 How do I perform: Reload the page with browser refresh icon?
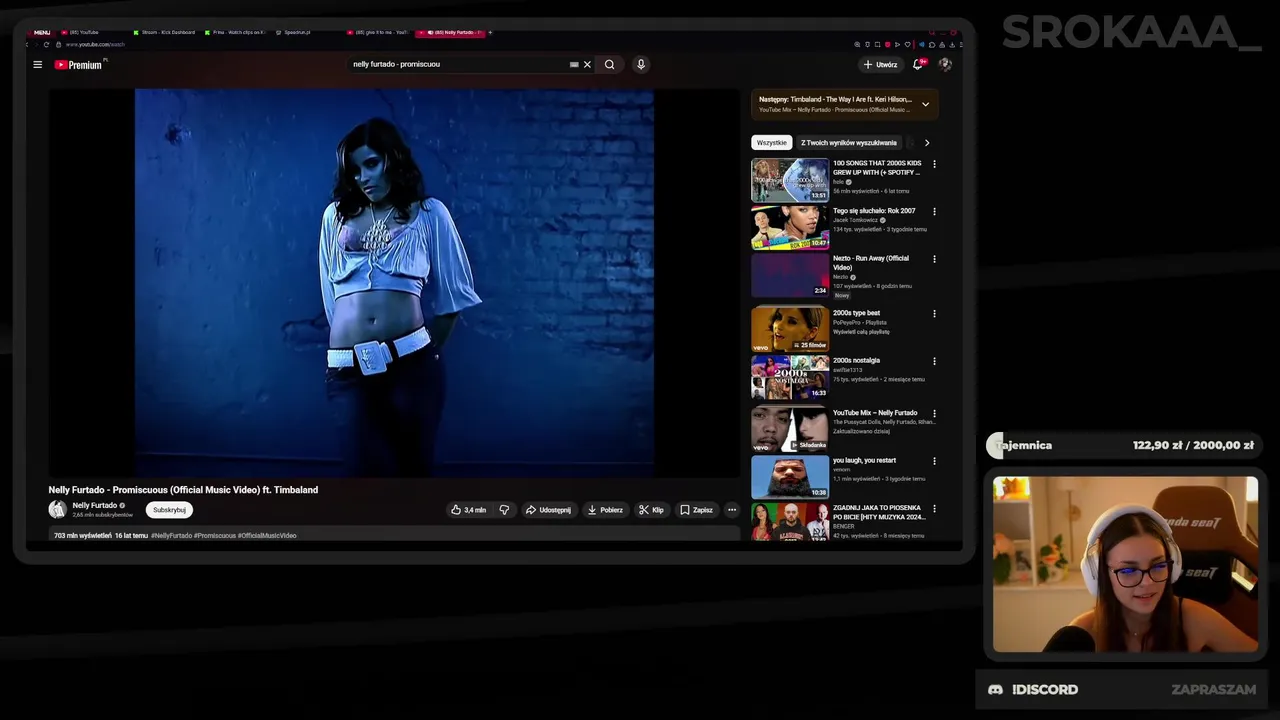tap(46, 44)
